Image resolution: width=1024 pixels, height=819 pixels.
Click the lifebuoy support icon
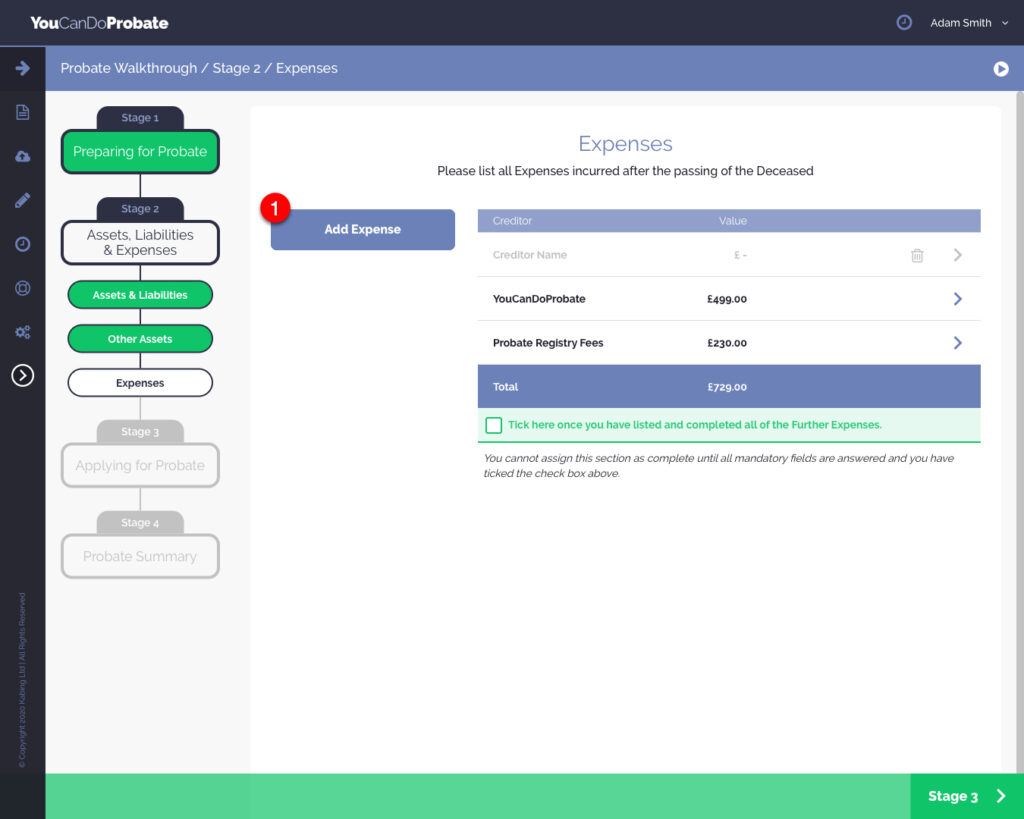[x=22, y=288]
